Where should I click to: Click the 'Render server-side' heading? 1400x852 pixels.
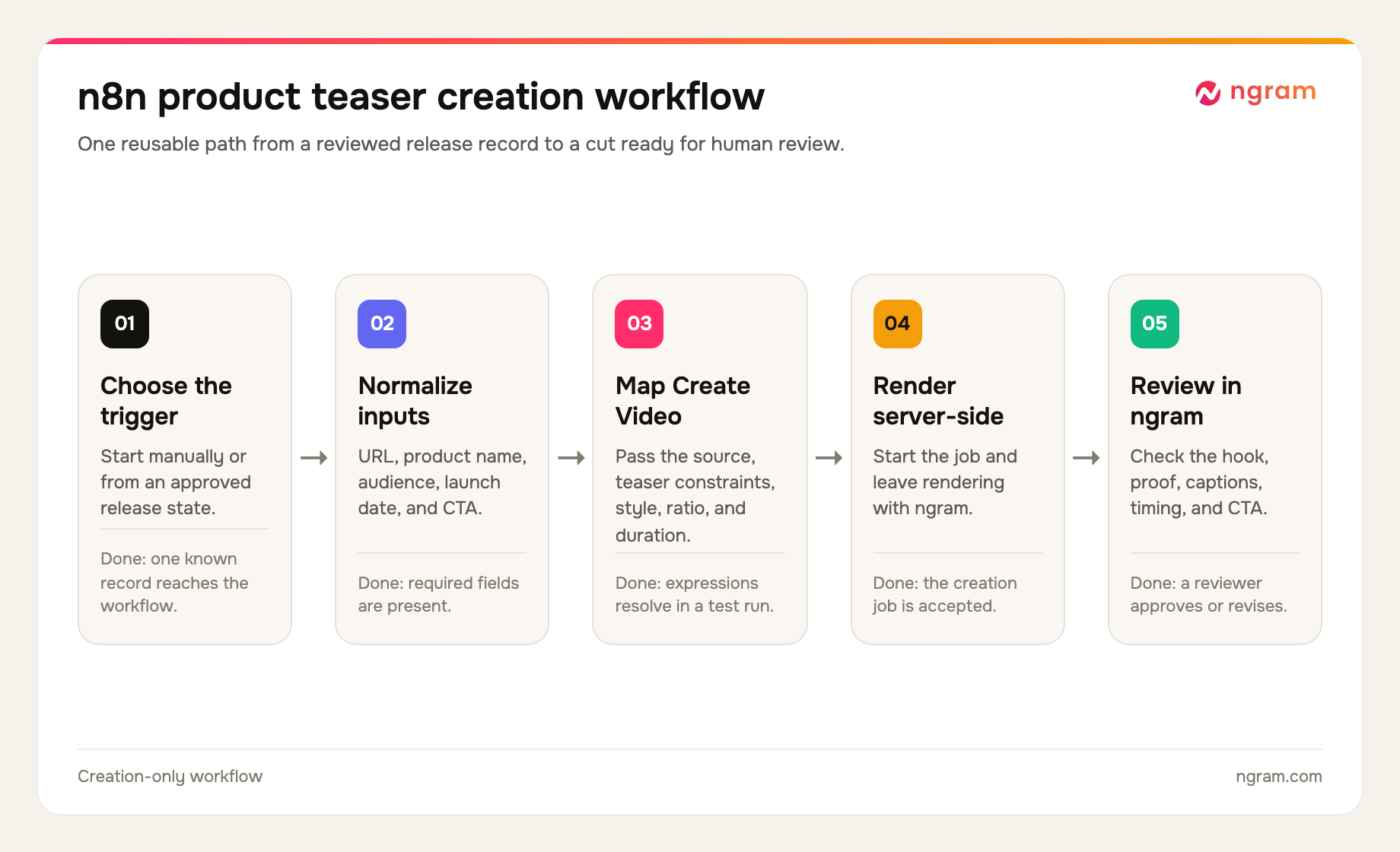(938, 401)
